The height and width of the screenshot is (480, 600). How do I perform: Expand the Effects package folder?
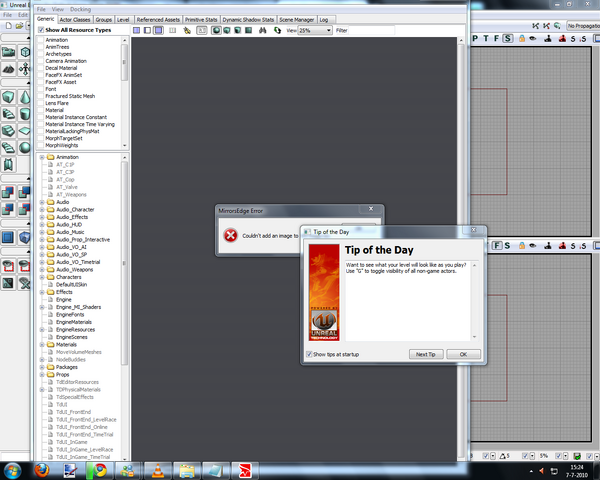[42, 292]
